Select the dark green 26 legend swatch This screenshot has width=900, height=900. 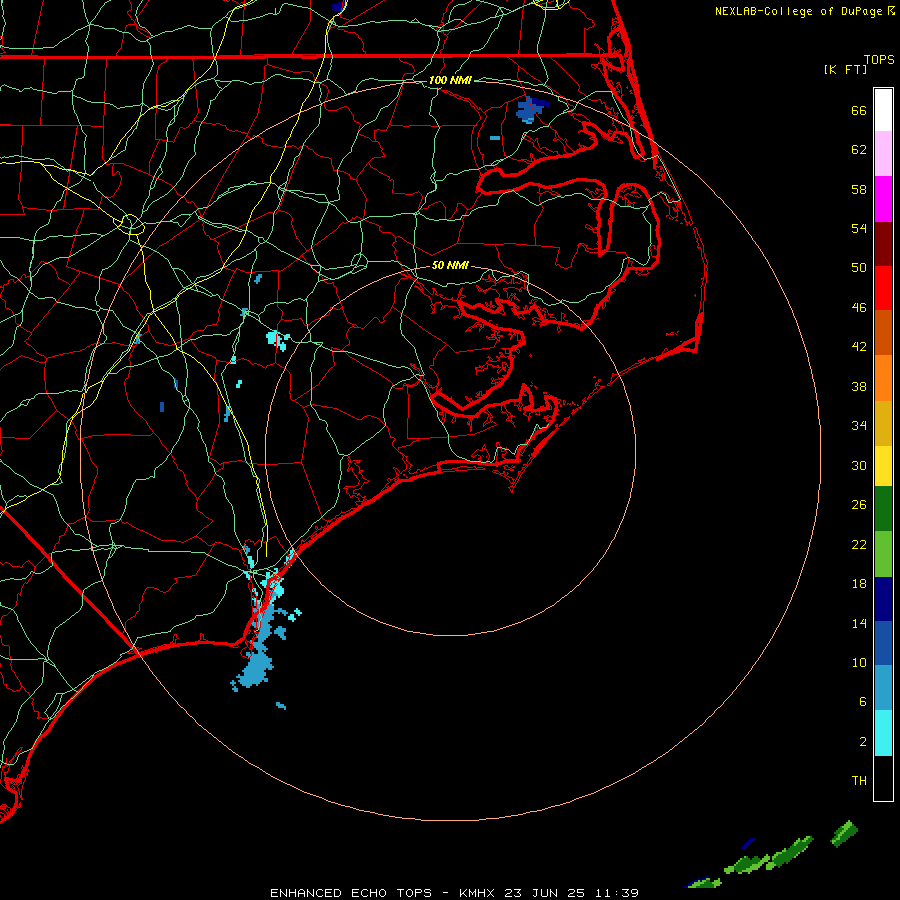click(883, 509)
